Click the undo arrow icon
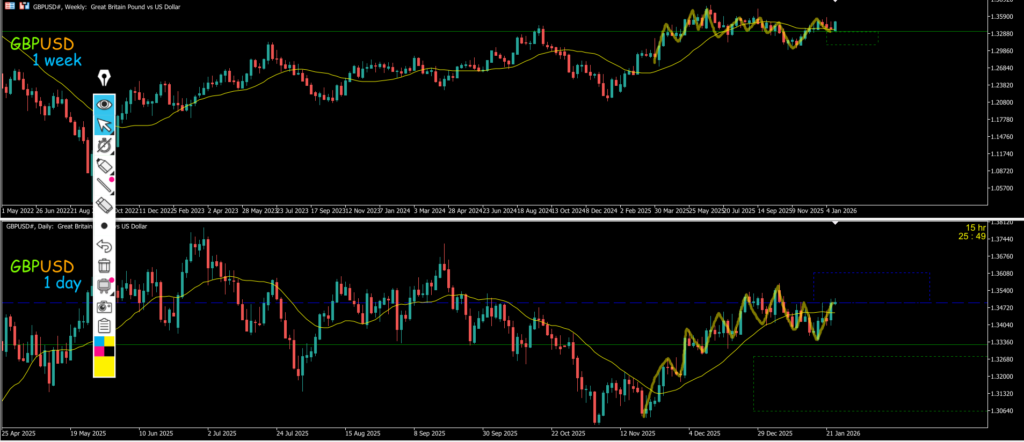This screenshot has height=442, width=1024. tap(104, 245)
